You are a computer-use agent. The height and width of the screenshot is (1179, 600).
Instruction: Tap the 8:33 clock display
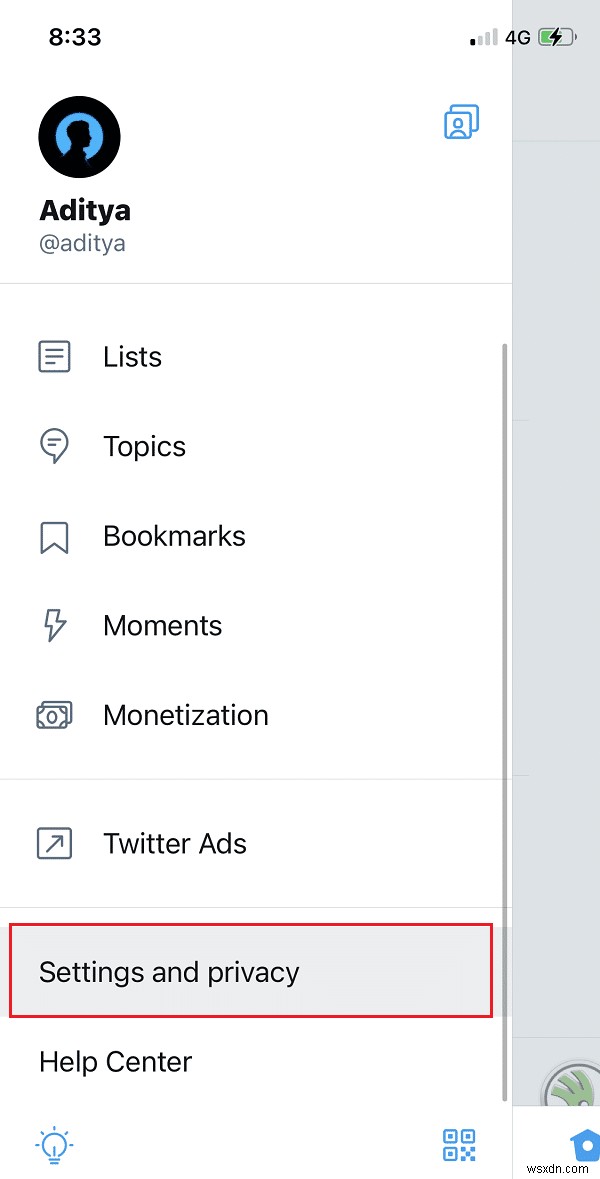tap(74, 36)
